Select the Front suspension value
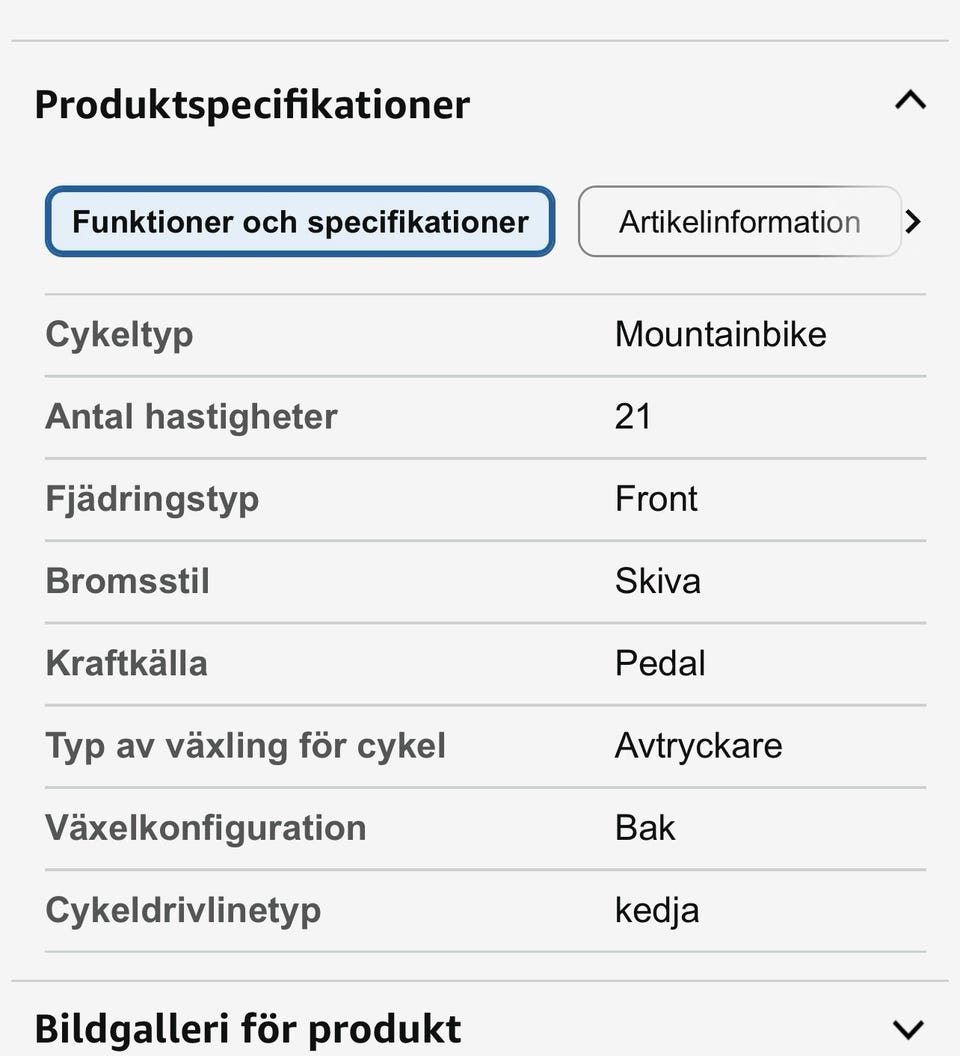This screenshot has width=960, height=1056. [656, 498]
